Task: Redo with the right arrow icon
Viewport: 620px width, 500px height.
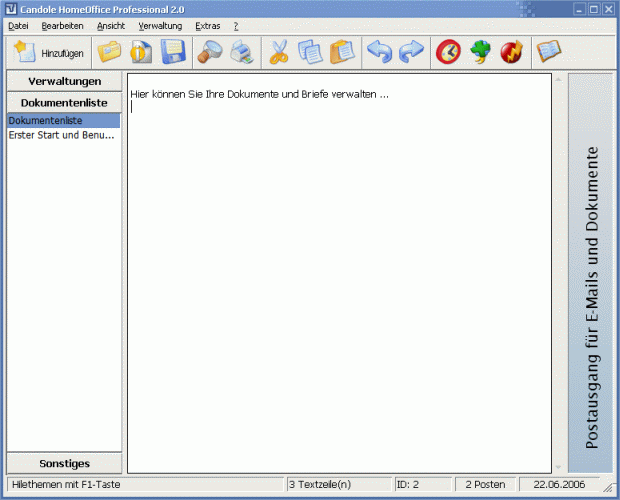Action: 411,52
